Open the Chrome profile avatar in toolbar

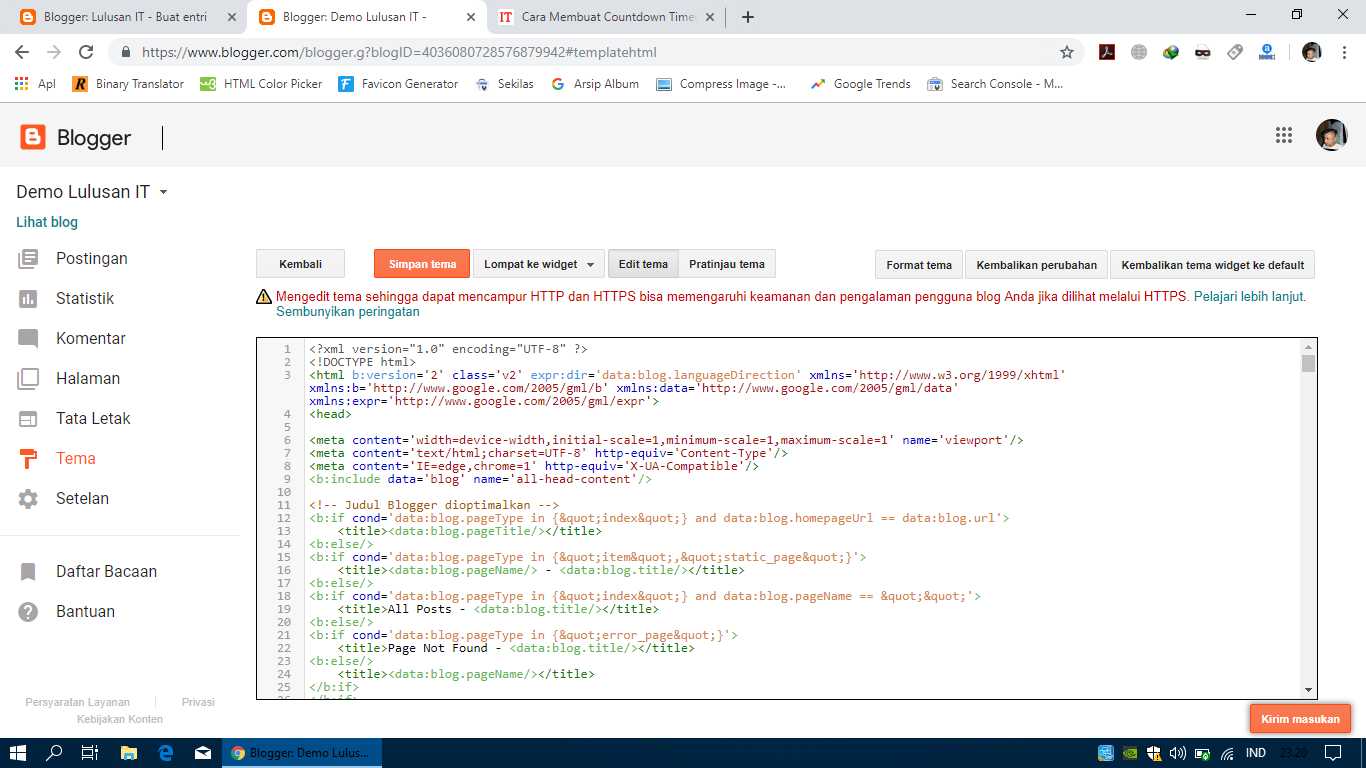[1311, 52]
